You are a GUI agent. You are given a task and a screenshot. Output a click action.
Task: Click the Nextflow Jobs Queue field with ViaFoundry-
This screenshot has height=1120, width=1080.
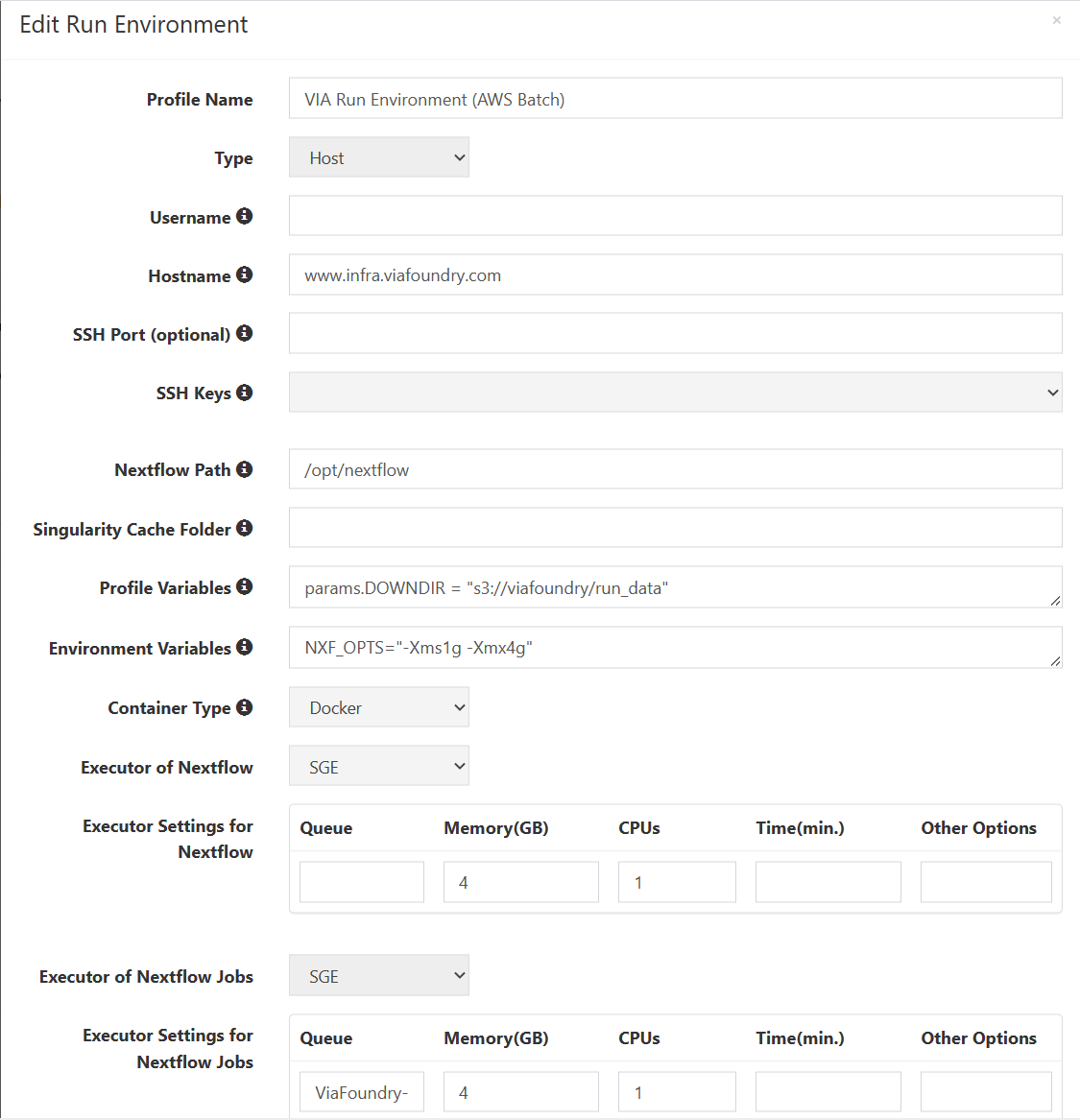click(361, 1092)
